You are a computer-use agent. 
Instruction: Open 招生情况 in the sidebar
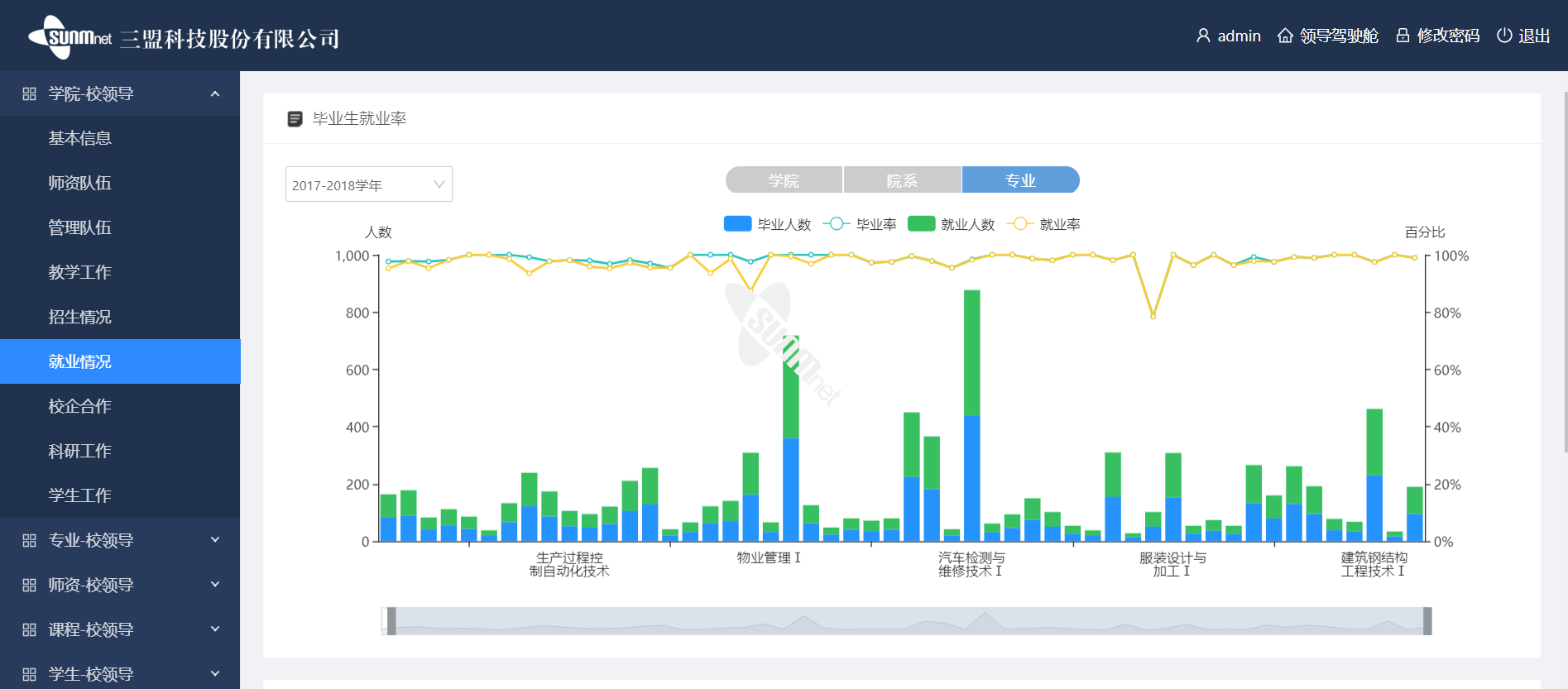(79, 317)
